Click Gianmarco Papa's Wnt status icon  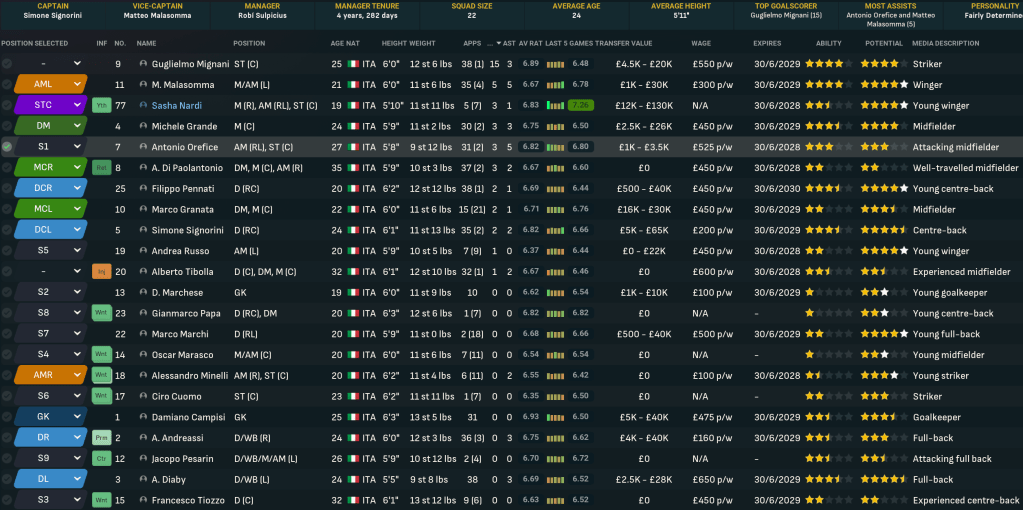(x=101, y=313)
